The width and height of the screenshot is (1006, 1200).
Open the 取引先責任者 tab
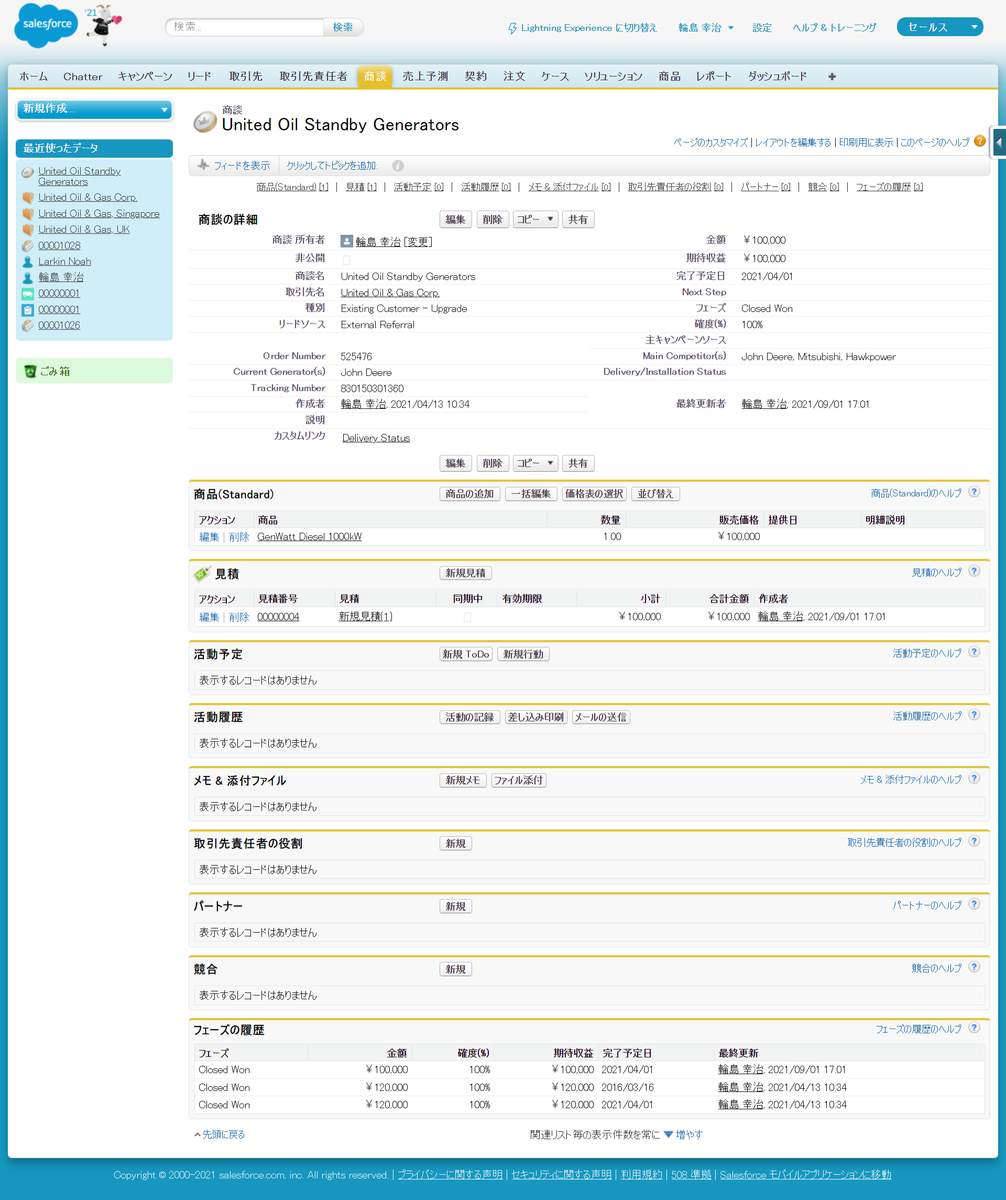click(x=313, y=76)
